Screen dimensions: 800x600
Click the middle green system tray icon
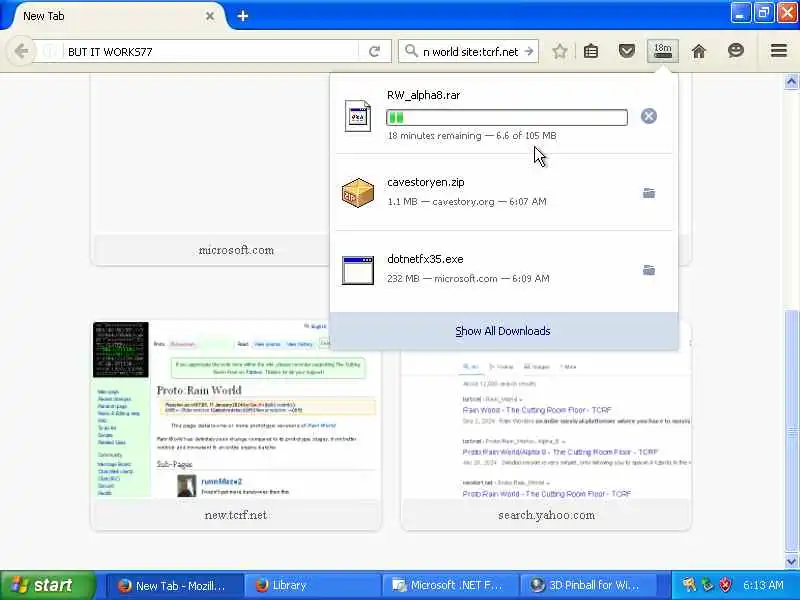pos(707,585)
